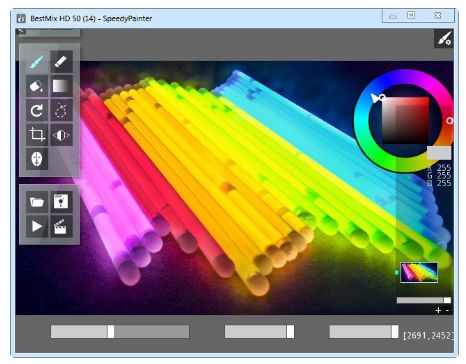The image size is (466, 364).
Task: Add a new layer with the plus button
Action: (438, 310)
